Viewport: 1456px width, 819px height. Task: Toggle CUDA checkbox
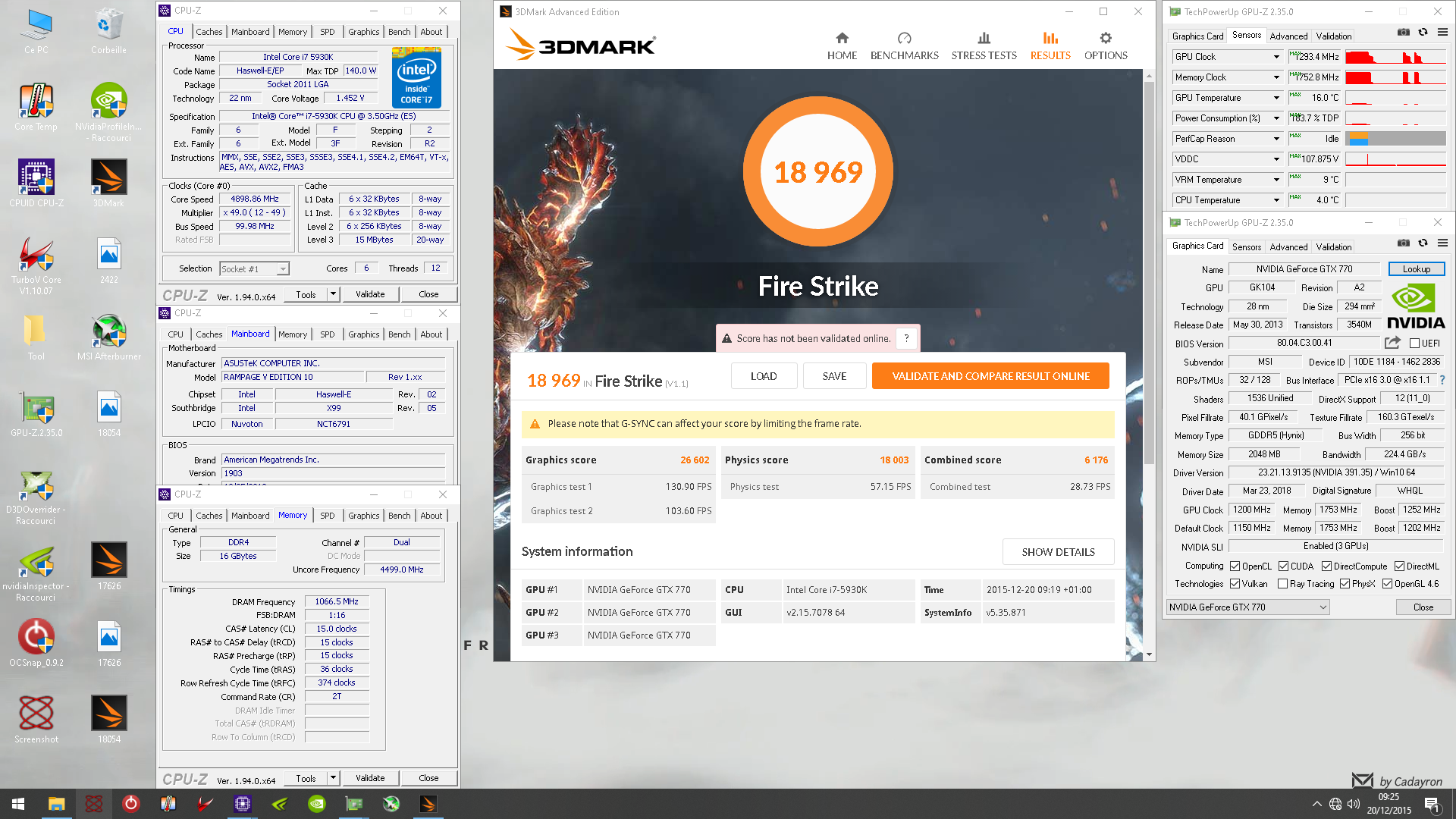[1283, 566]
